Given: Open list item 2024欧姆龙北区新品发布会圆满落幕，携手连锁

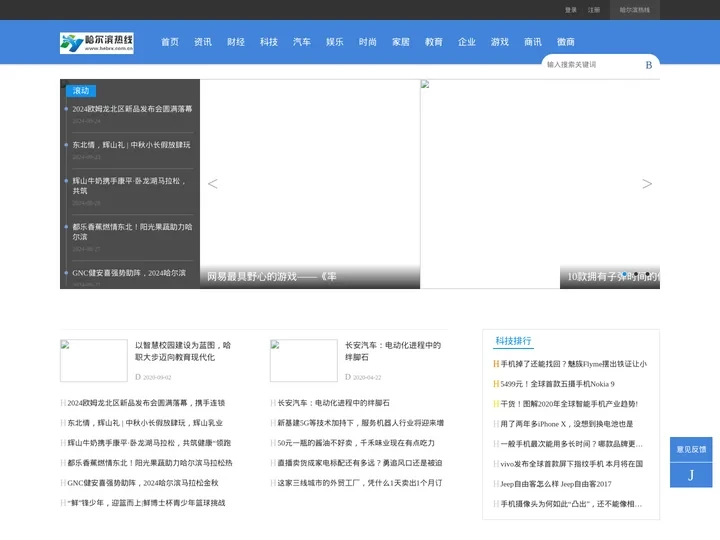Looking at the screenshot, I should click(146, 403).
